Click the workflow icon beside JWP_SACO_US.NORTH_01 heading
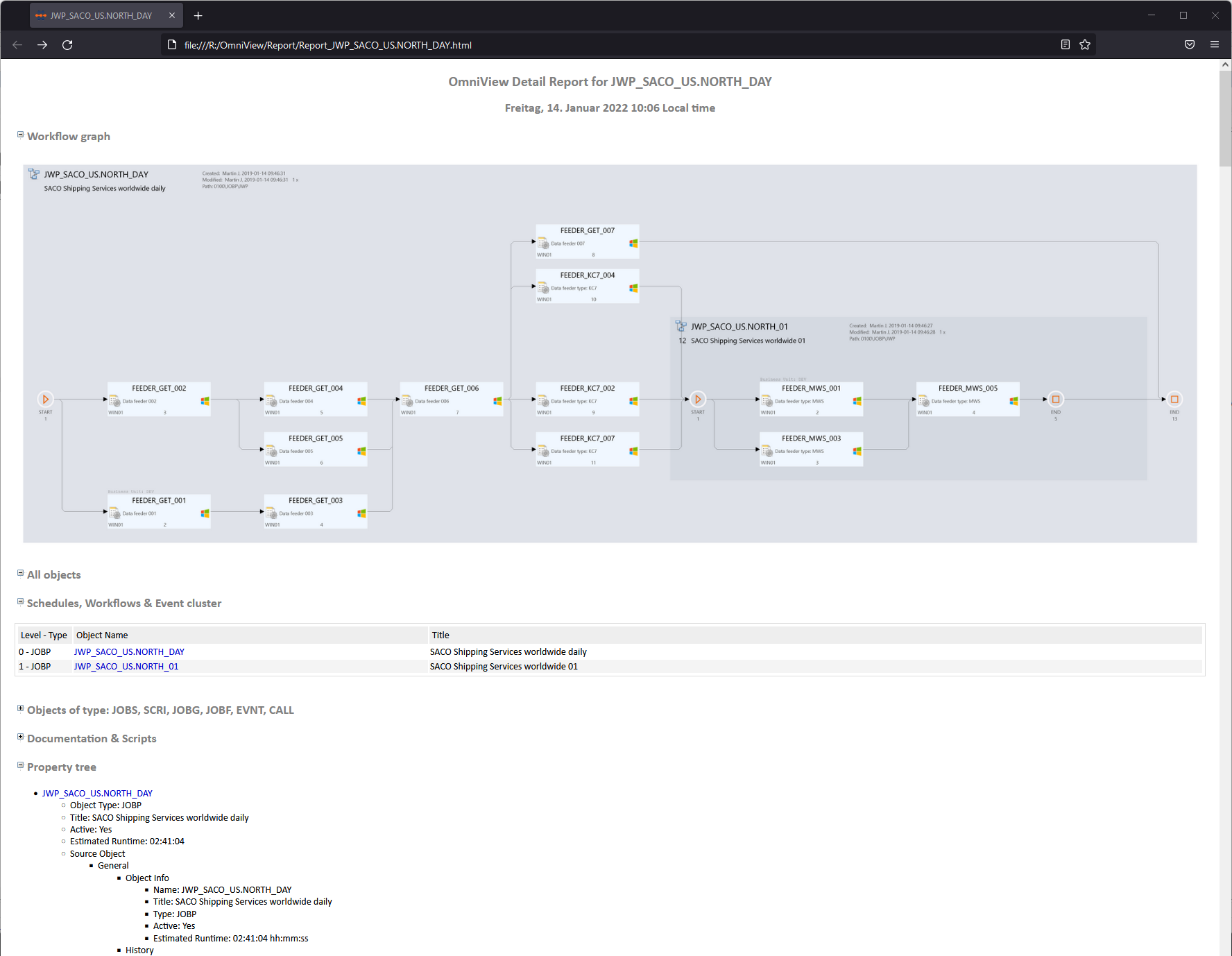 click(x=681, y=325)
